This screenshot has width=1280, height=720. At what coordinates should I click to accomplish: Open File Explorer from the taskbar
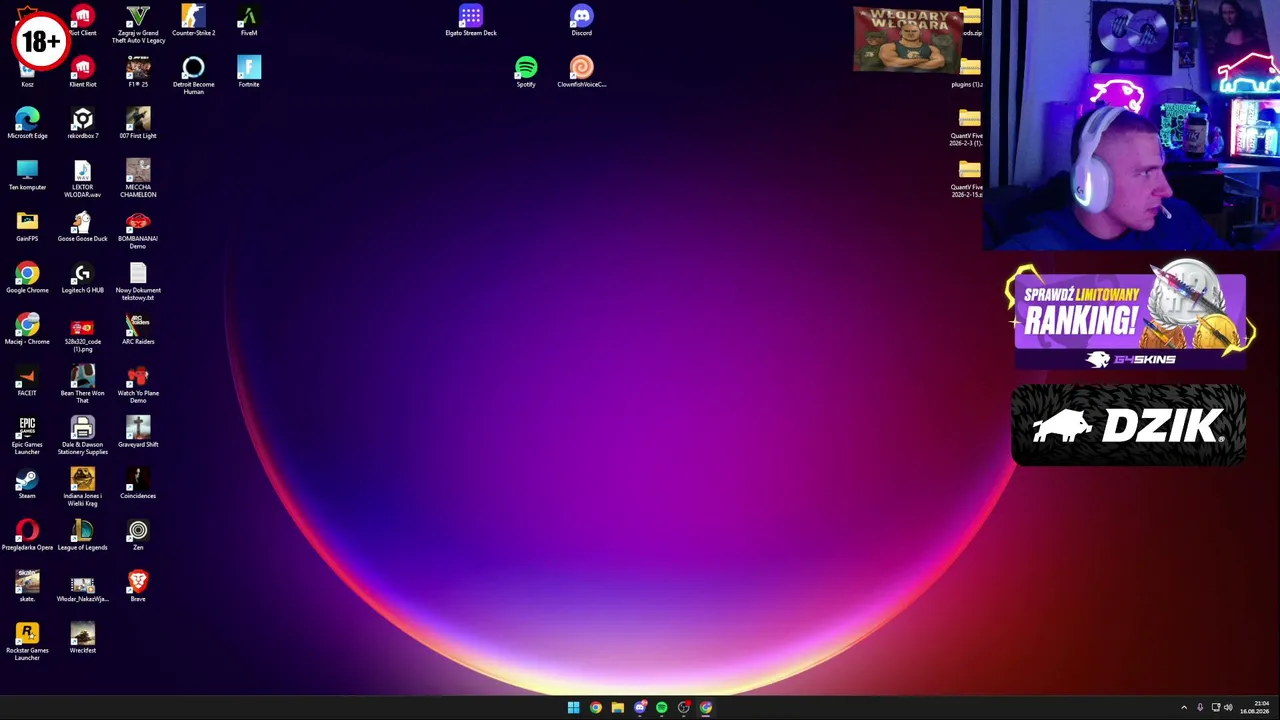click(617, 708)
